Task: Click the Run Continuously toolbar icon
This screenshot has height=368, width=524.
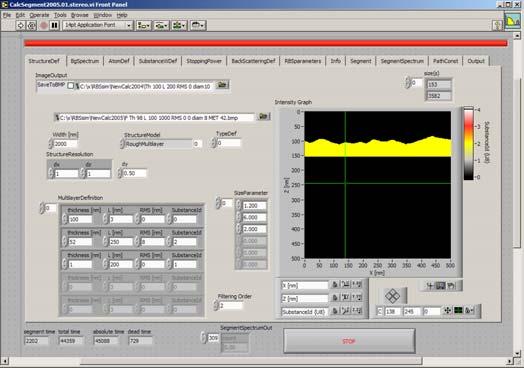Action: click(x=32, y=25)
